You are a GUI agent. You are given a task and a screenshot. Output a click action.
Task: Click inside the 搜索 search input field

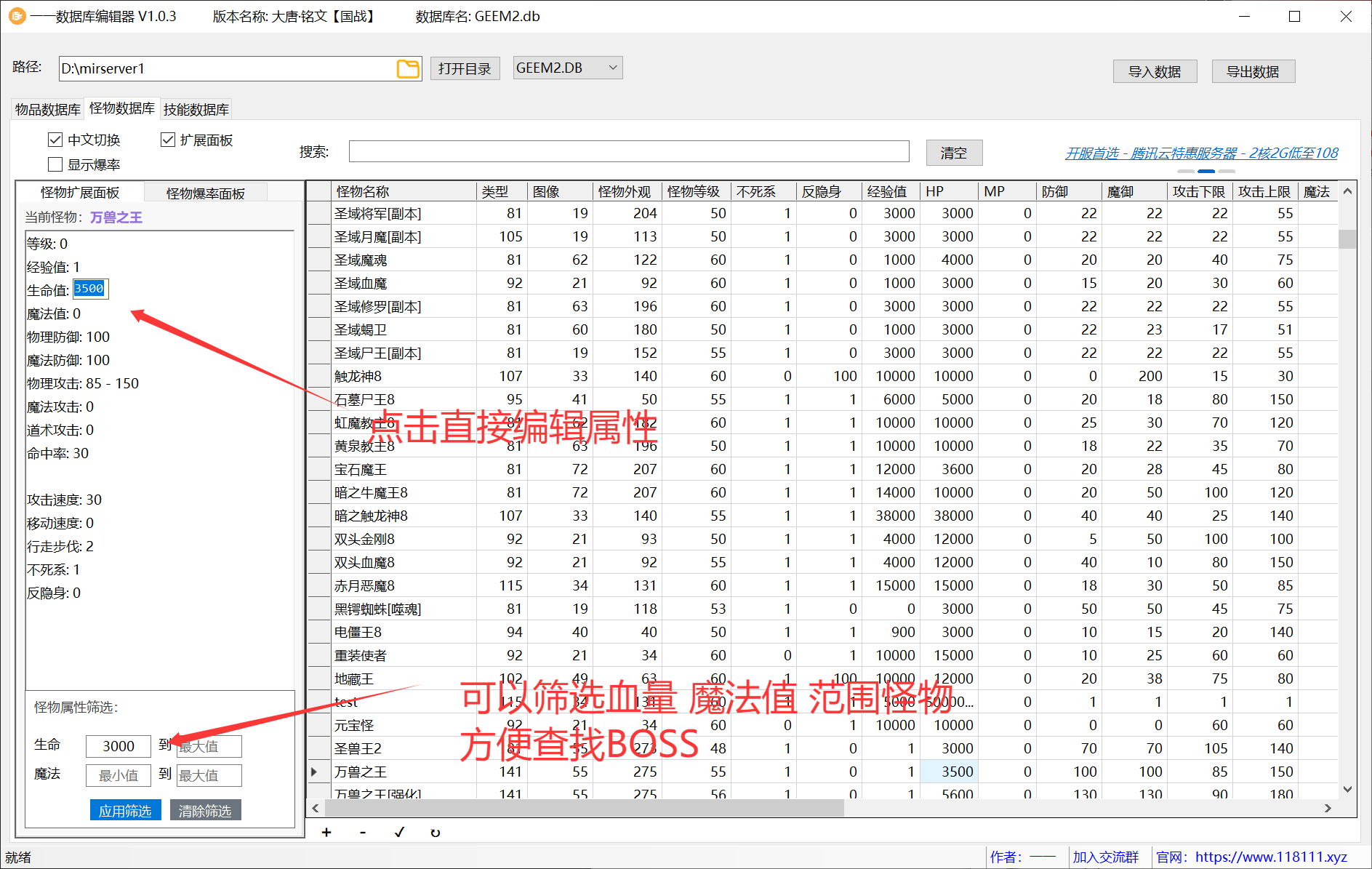pos(628,151)
